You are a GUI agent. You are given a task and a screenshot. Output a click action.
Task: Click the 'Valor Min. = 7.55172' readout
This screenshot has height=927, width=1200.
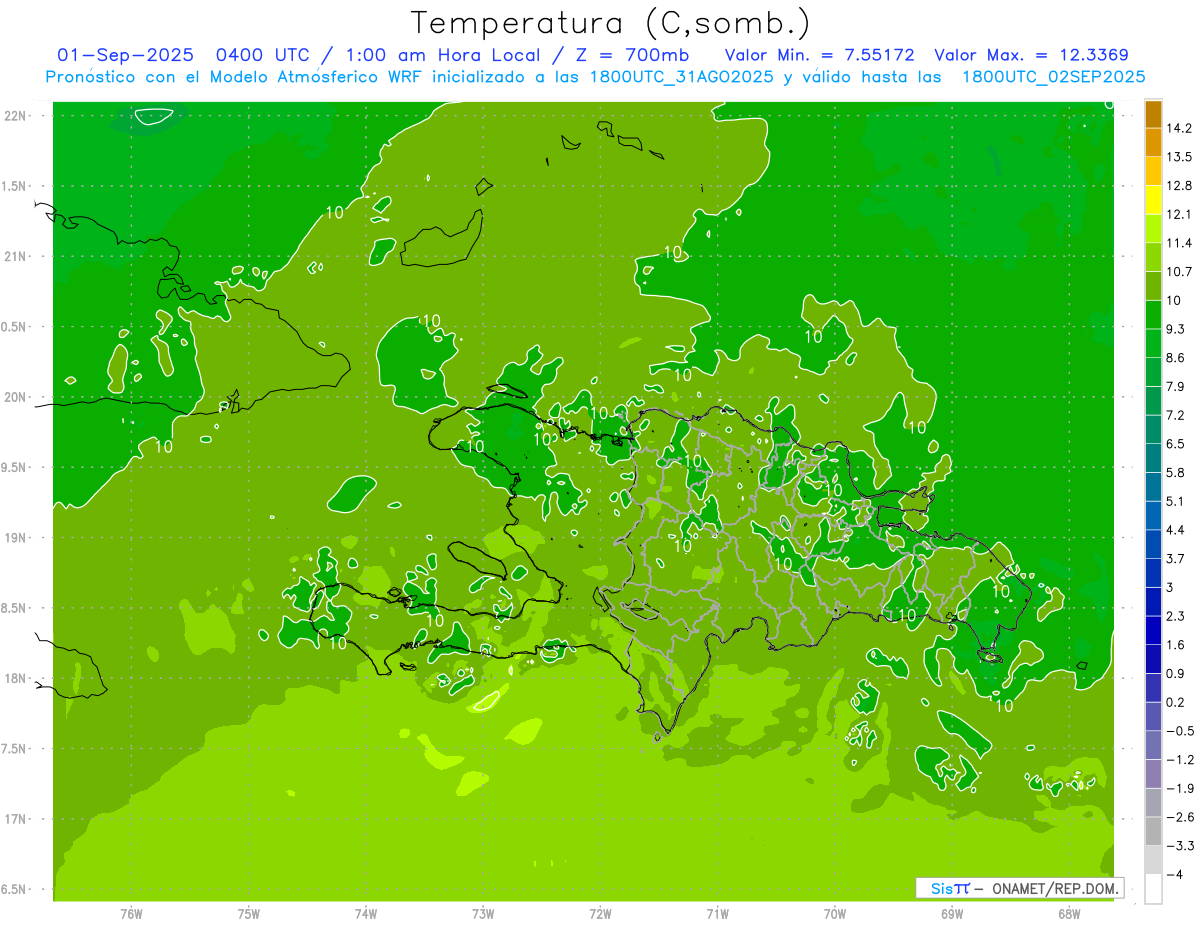819,55
